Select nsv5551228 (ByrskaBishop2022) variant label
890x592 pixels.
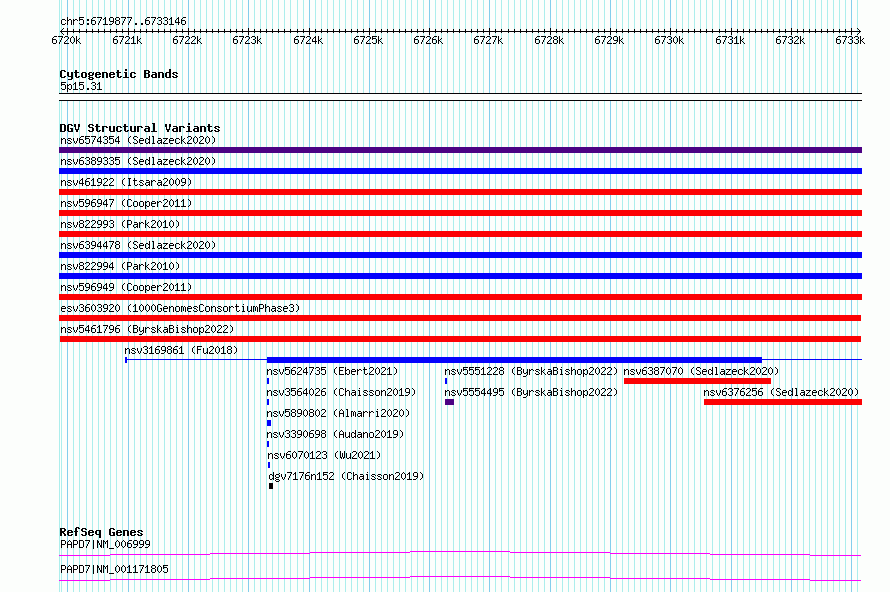click(x=531, y=371)
